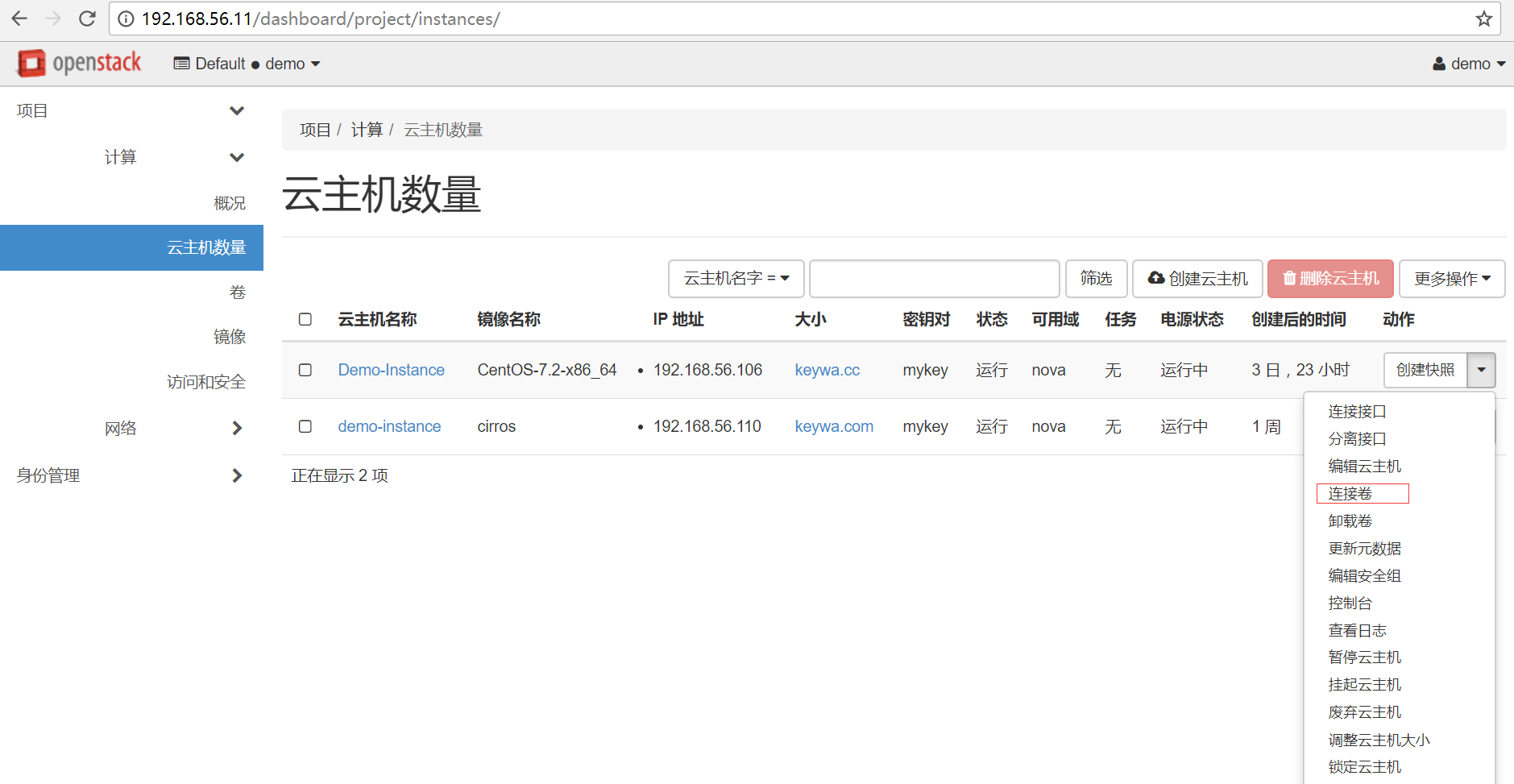The image size is (1514, 784).
Task: Choose 分离接口 from the action menu
Action: (1357, 439)
